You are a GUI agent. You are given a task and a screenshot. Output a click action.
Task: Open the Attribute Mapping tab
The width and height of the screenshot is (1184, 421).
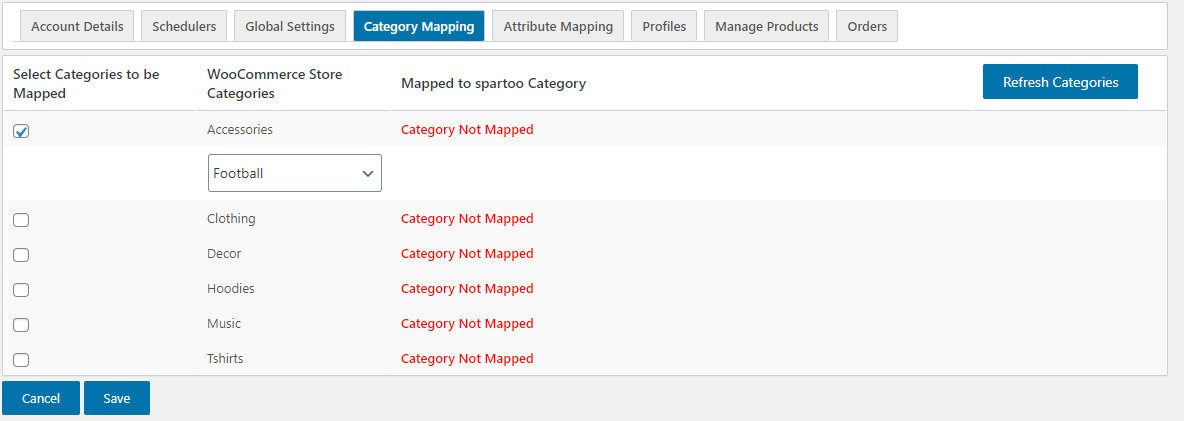point(558,26)
